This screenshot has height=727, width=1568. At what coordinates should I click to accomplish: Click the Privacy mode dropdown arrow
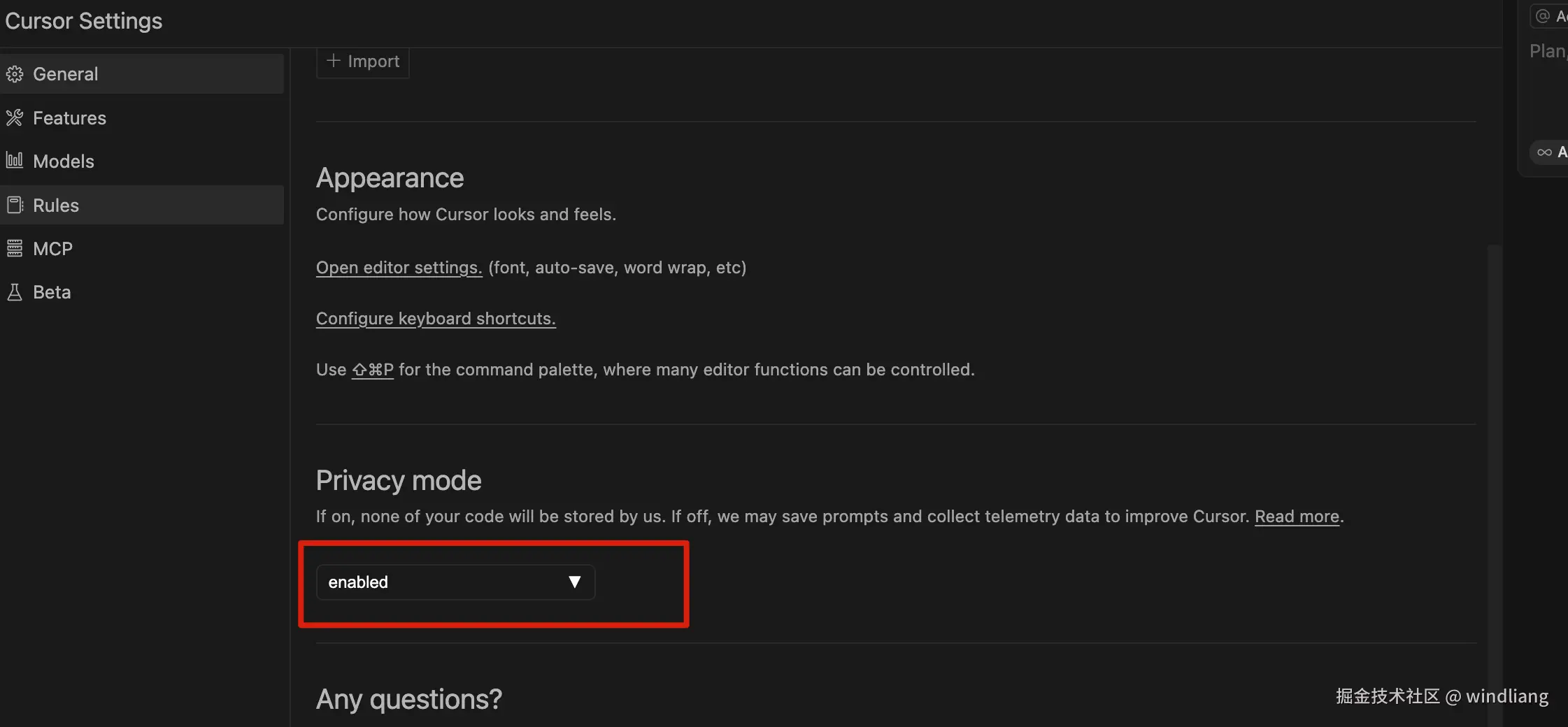(575, 582)
